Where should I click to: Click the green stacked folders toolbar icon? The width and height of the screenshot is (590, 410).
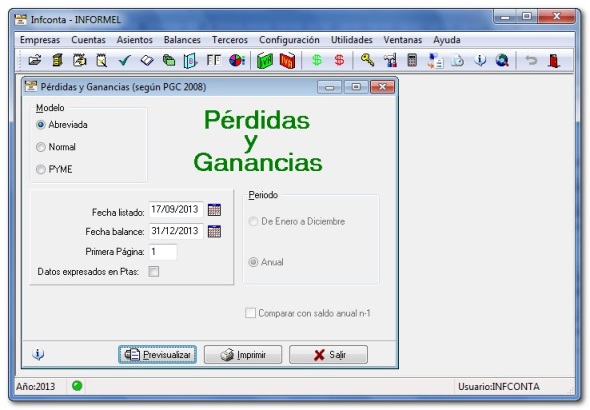169,60
